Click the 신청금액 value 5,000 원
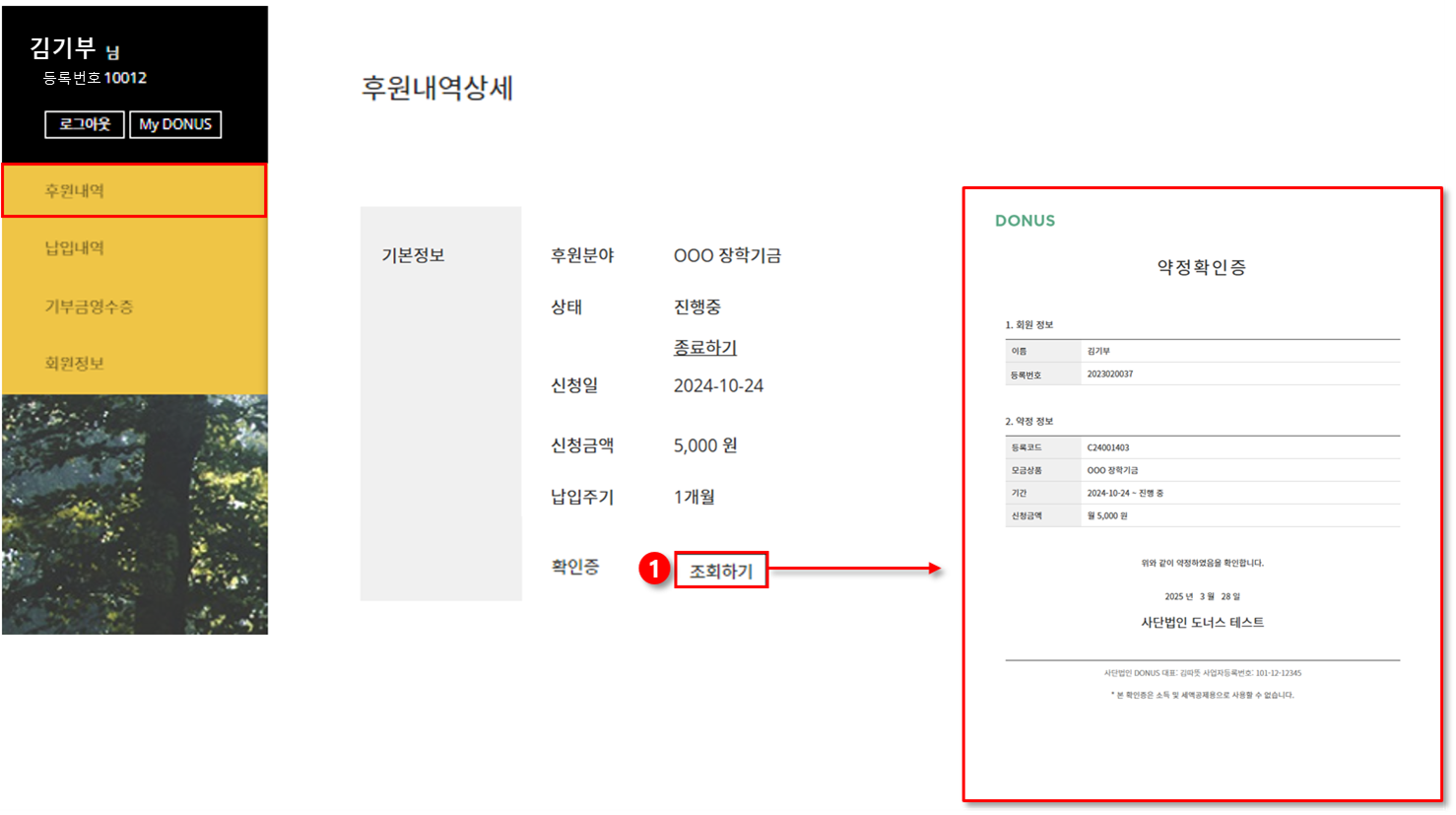The height and width of the screenshot is (815, 1456). click(705, 445)
